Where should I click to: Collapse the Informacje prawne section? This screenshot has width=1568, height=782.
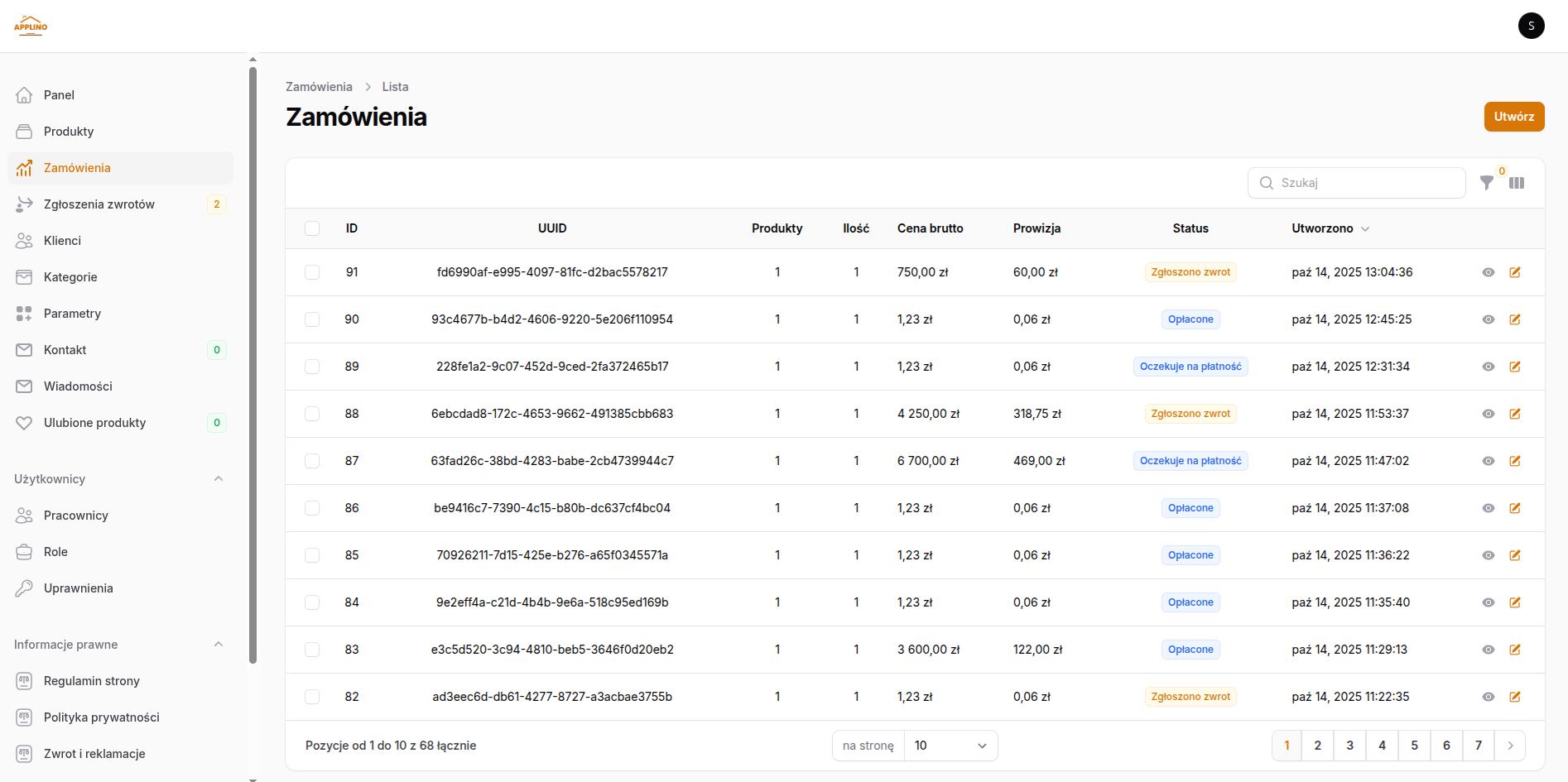219,645
